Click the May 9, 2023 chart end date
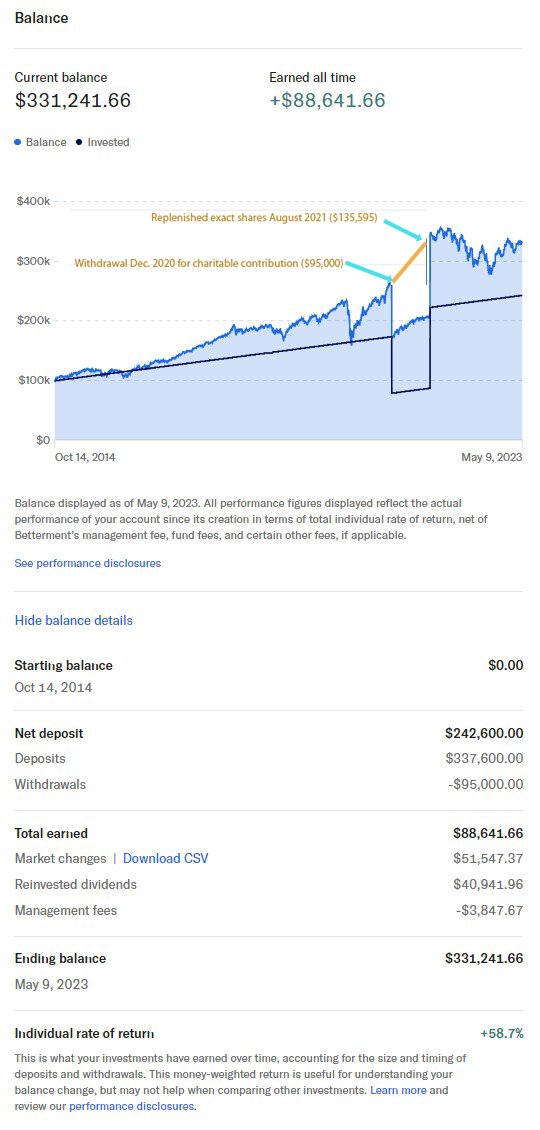Image resolution: width=540 pixels, height=1130 pixels. point(492,457)
